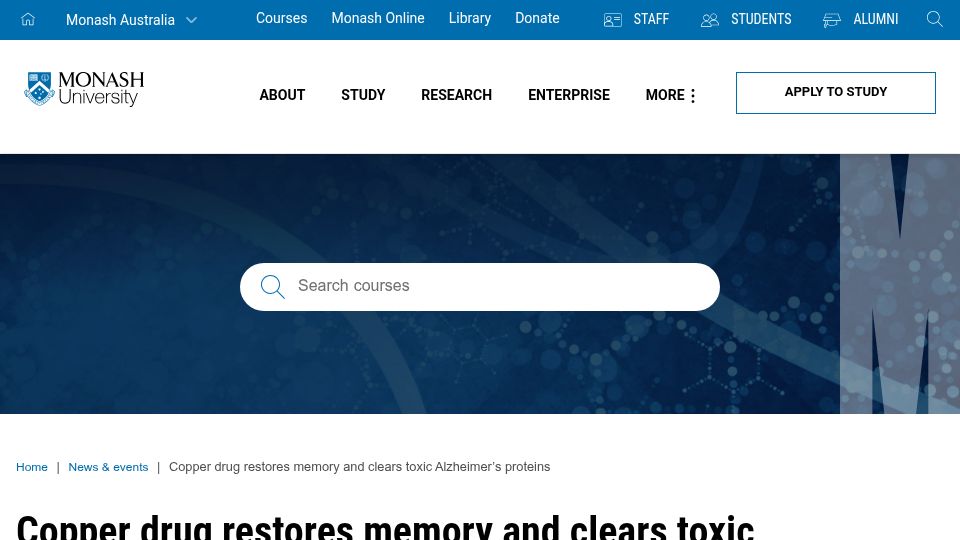This screenshot has height=540, width=960.
Task: Click the APPLY TO STUDY button
Action: [836, 92]
